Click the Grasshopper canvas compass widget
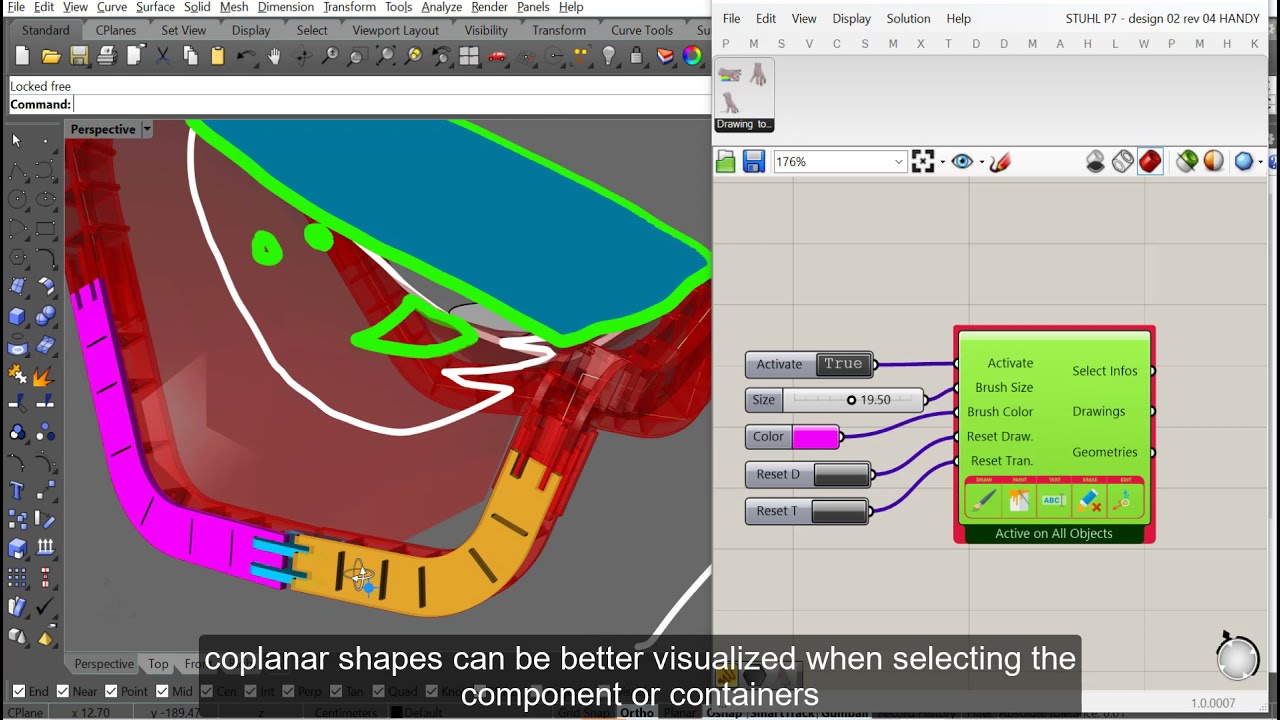The width and height of the screenshot is (1280, 720). point(1237,657)
